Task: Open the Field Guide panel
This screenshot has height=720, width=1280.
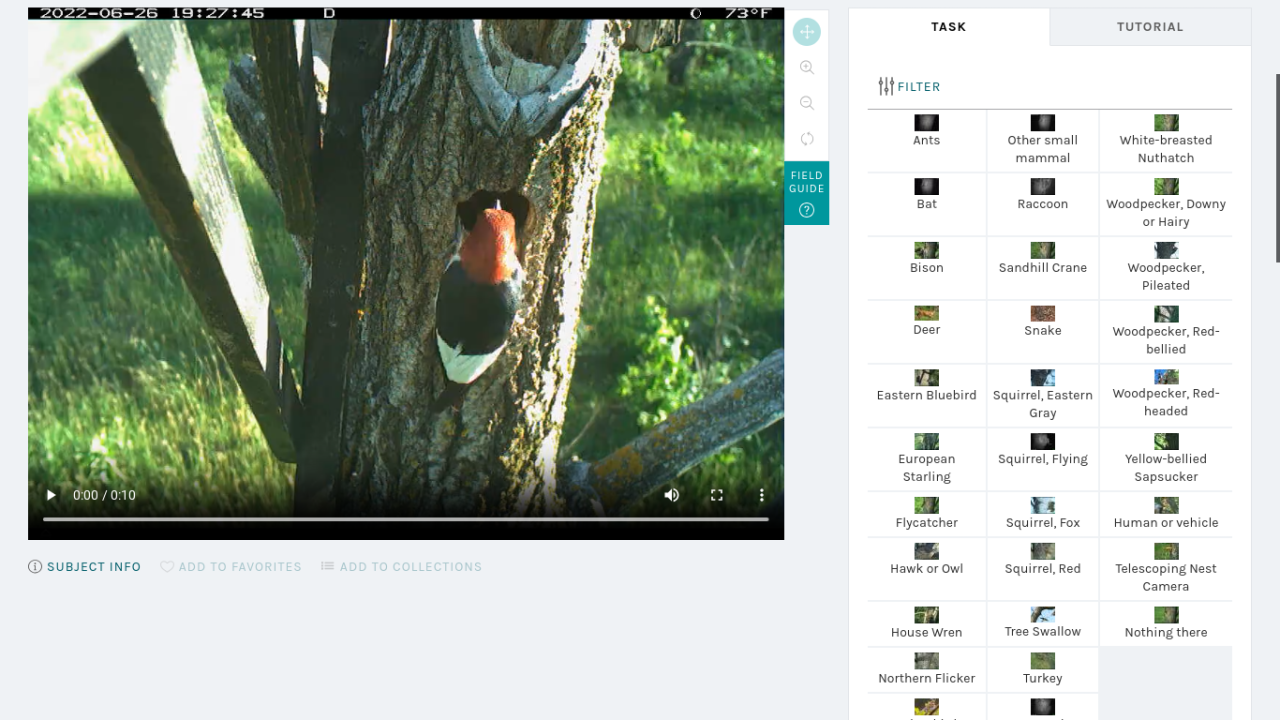Action: 807,193
